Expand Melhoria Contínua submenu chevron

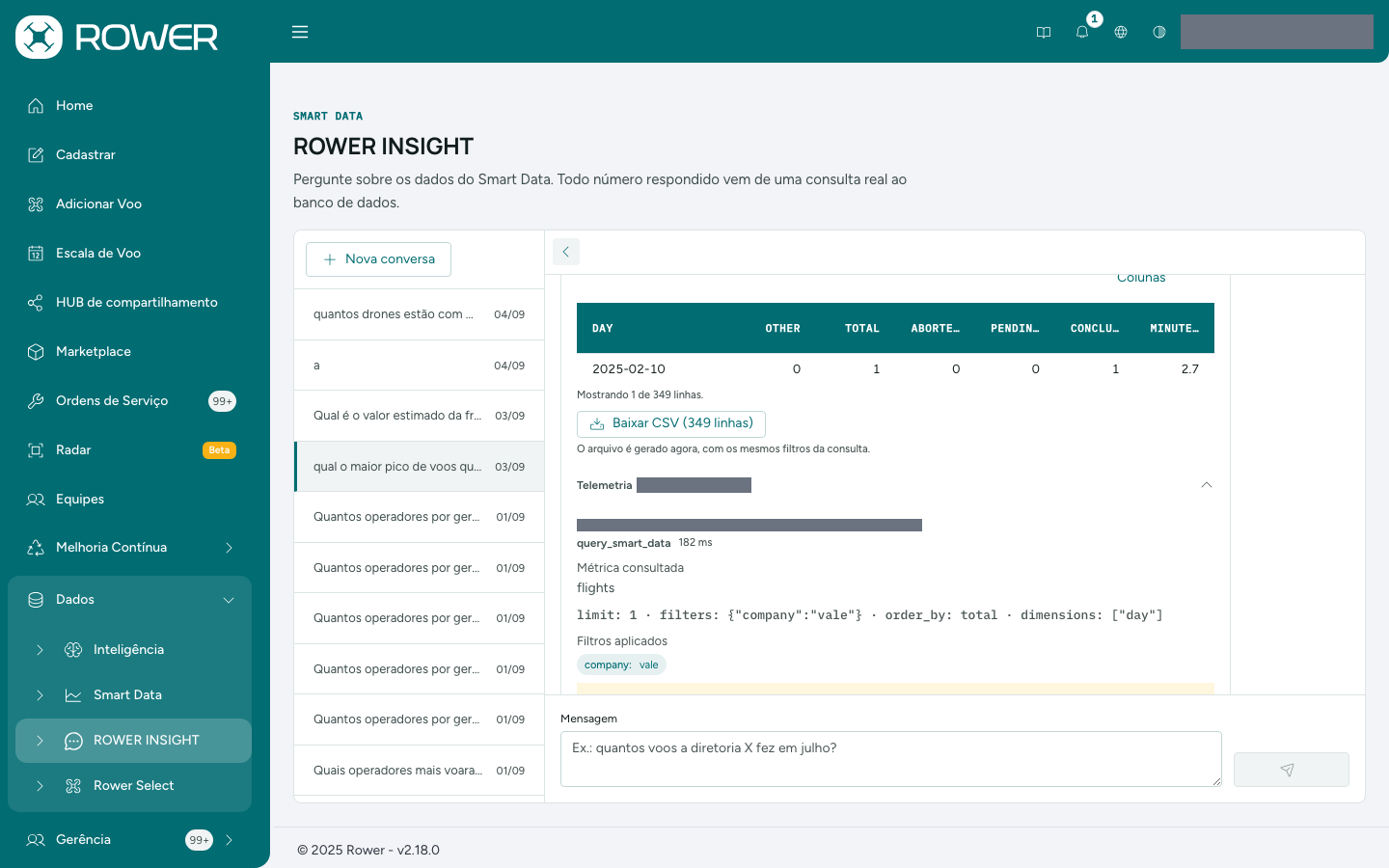(x=229, y=547)
